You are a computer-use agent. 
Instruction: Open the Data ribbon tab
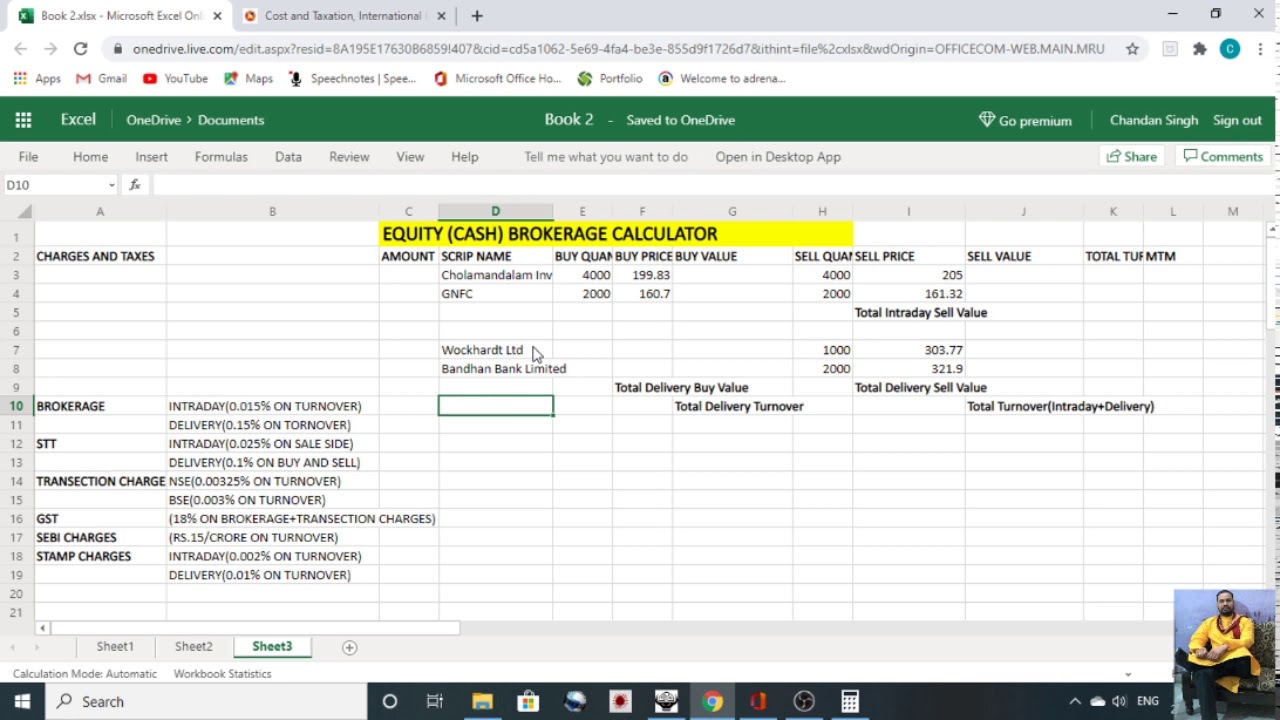coord(288,157)
